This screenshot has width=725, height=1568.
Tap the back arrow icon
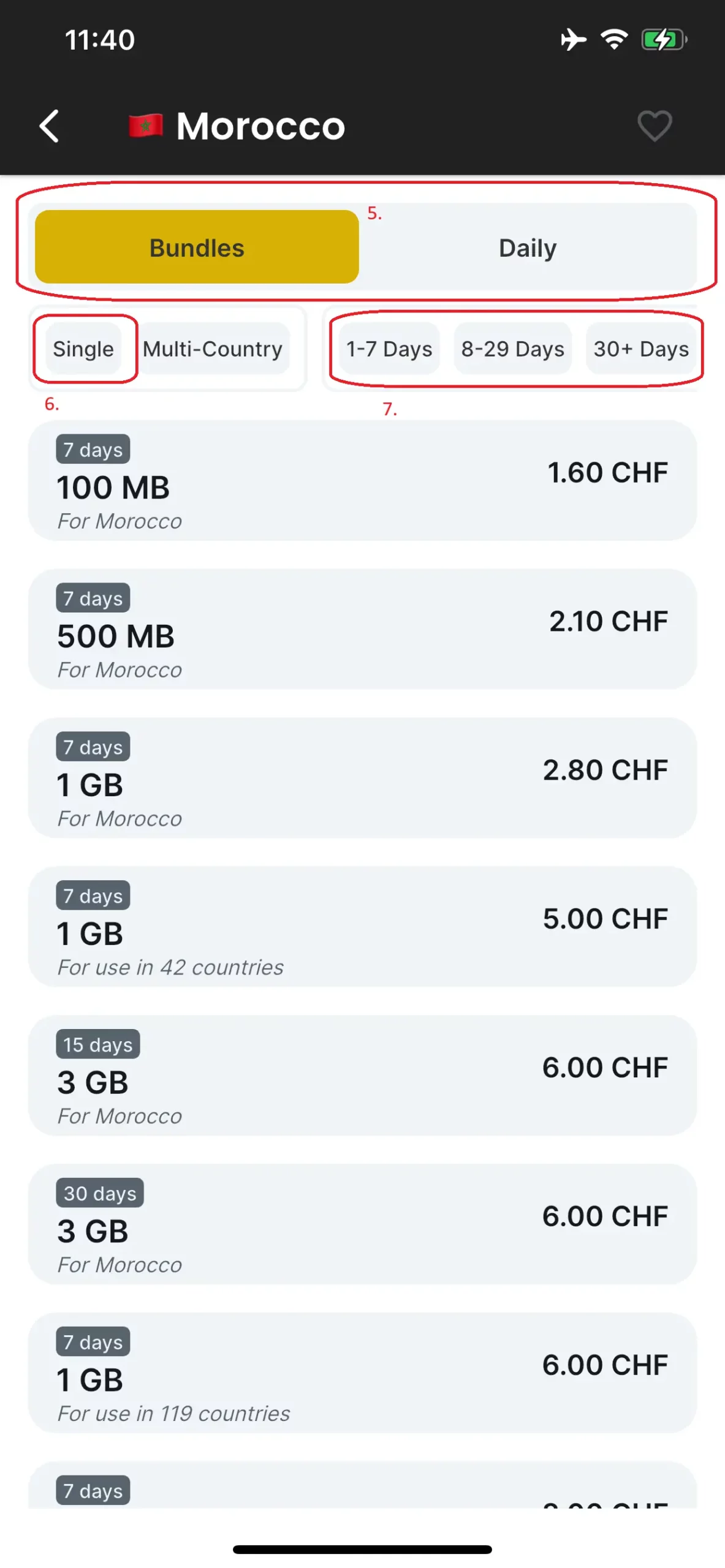pos(49,126)
